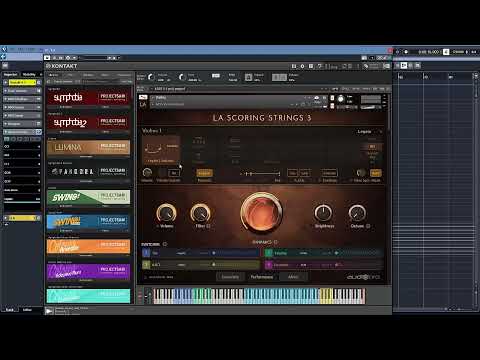Open the purple library banner
480x360 pixels.
point(89,271)
